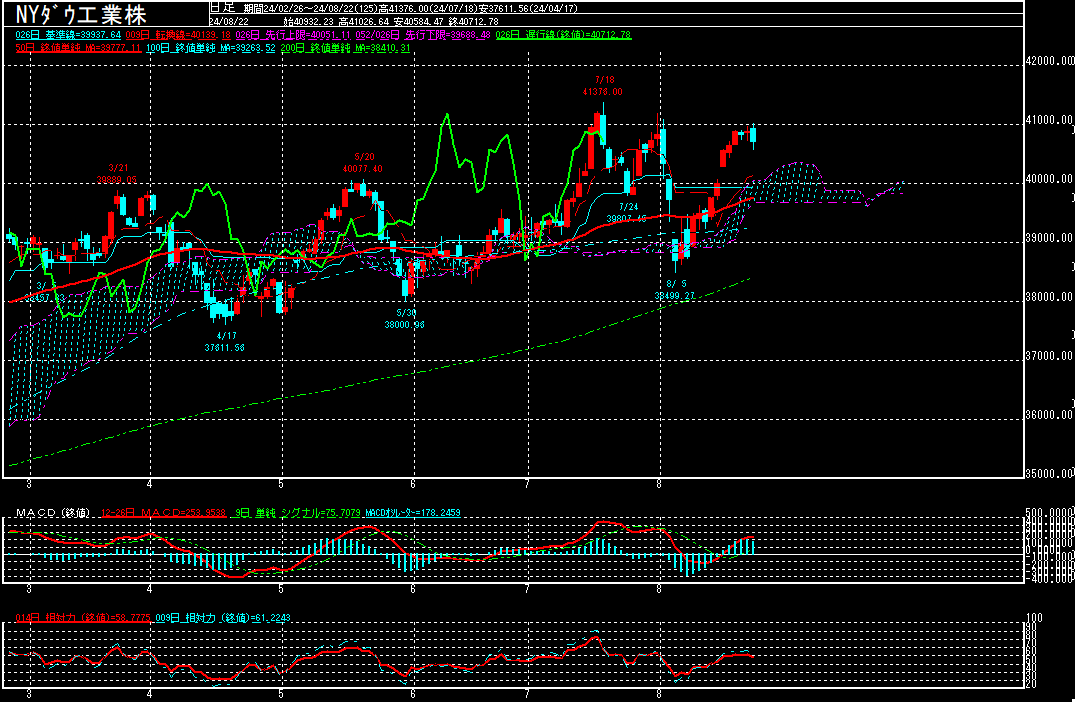Click the 5/20 40077.40 peak annotation
This screenshot has height=702, width=1076.
point(363,163)
